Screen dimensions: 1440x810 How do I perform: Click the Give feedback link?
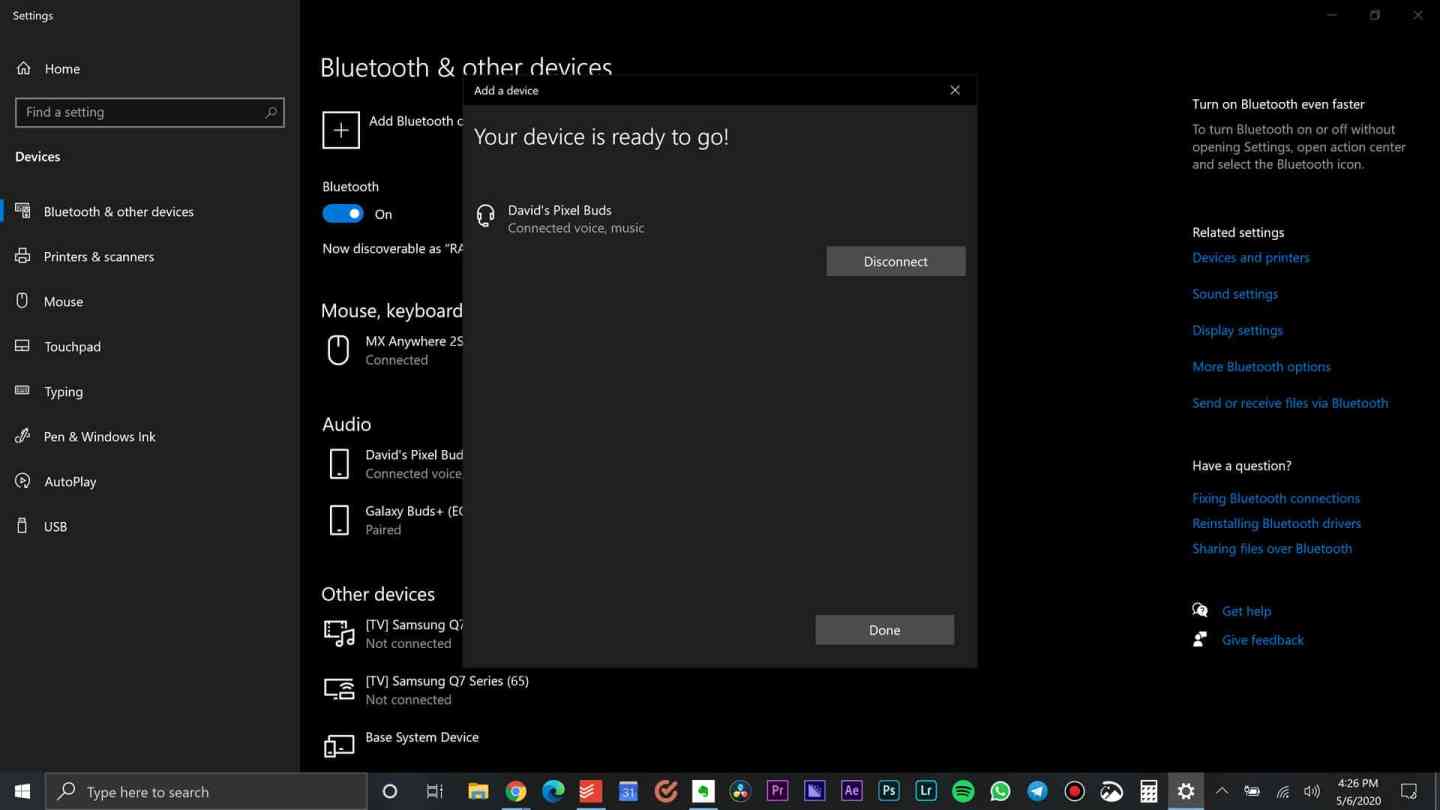point(1262,640)
